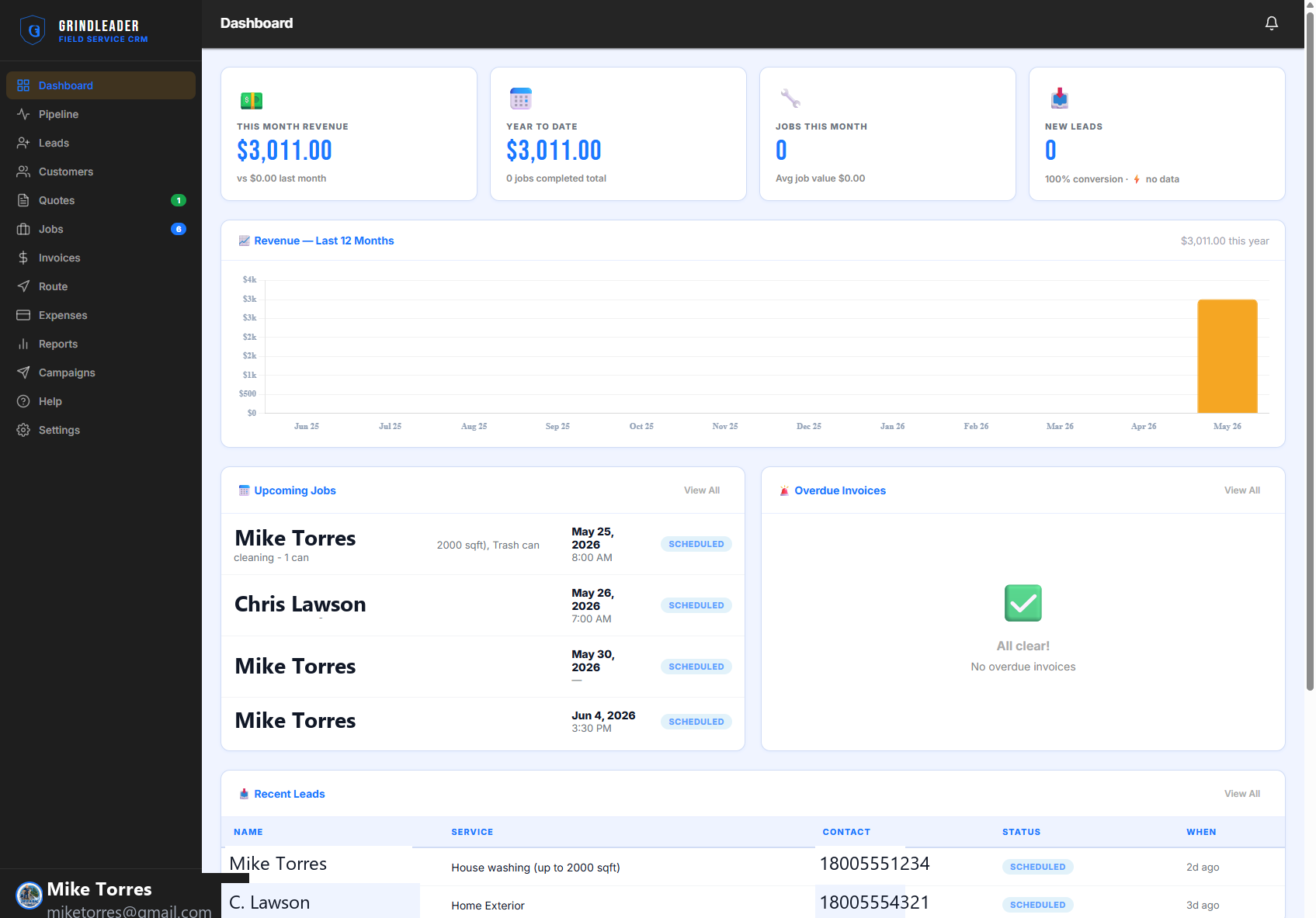Click phone number 18005554321

click(x=874, y=902)
